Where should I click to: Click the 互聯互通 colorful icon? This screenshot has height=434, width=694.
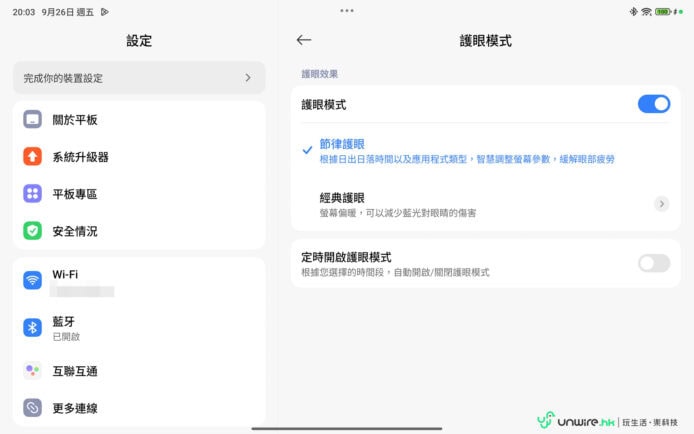(33, 371)
